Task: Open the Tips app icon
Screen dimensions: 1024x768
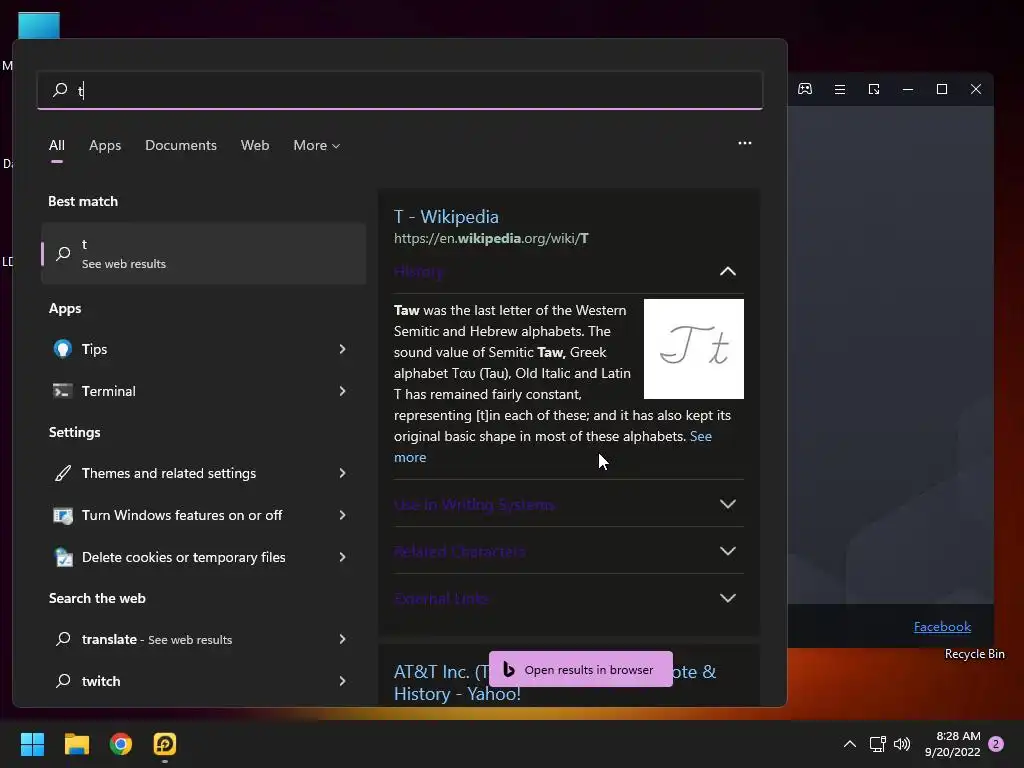Action: pos(63,349)
